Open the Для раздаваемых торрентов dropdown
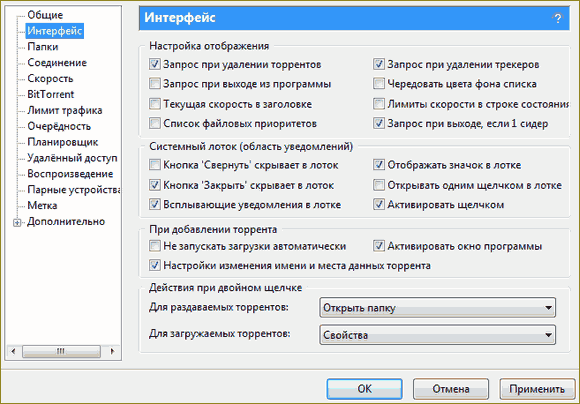 [438, 307]
